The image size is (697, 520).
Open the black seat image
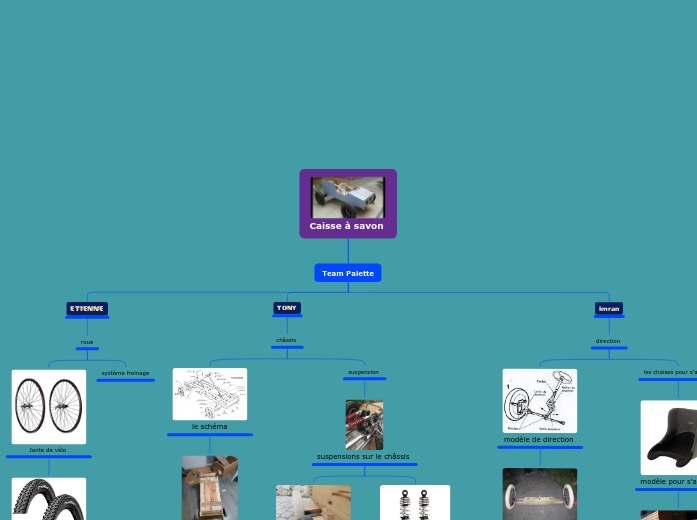669,438
